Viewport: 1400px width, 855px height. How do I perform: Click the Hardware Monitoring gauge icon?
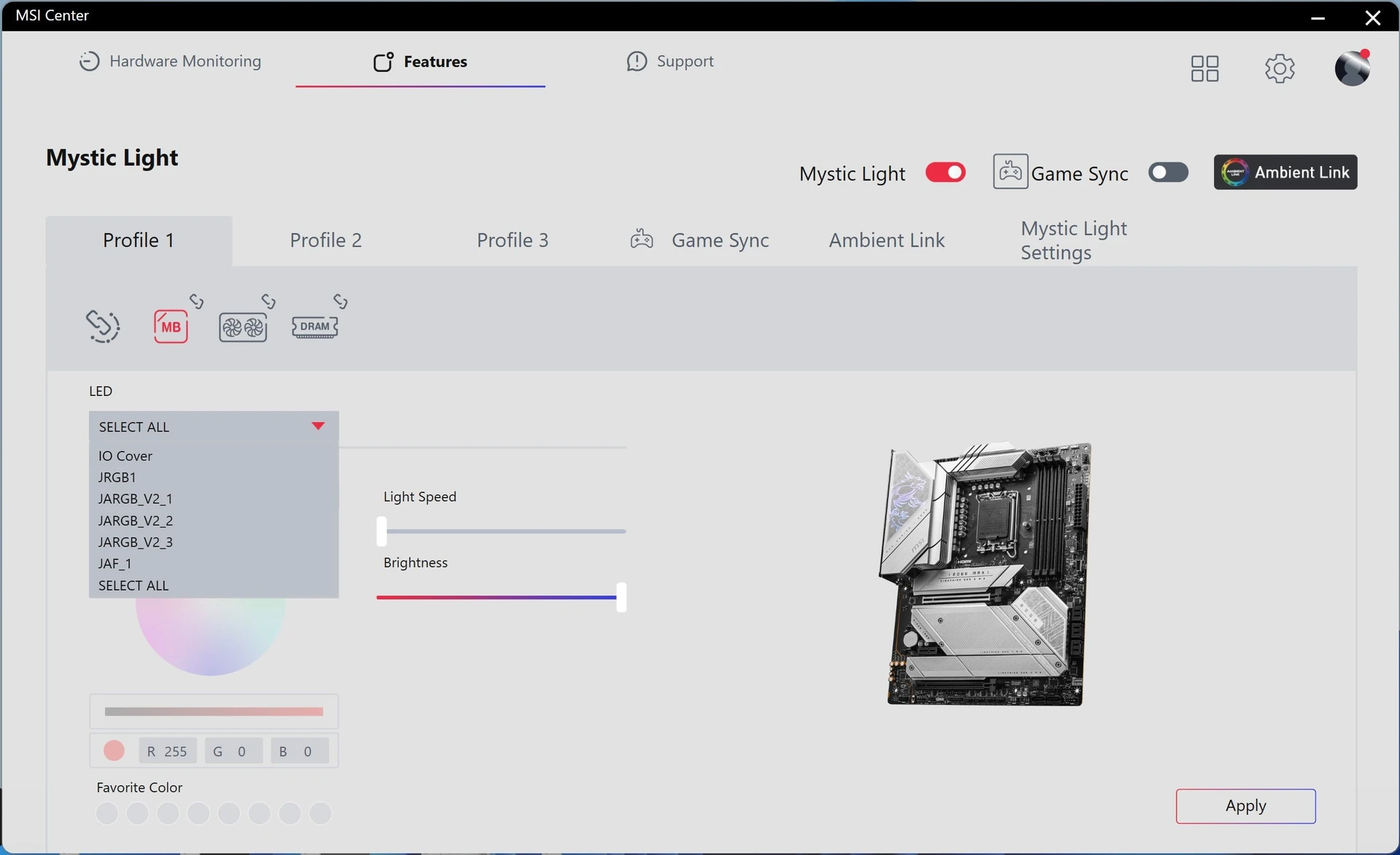[x=89, y=61]
